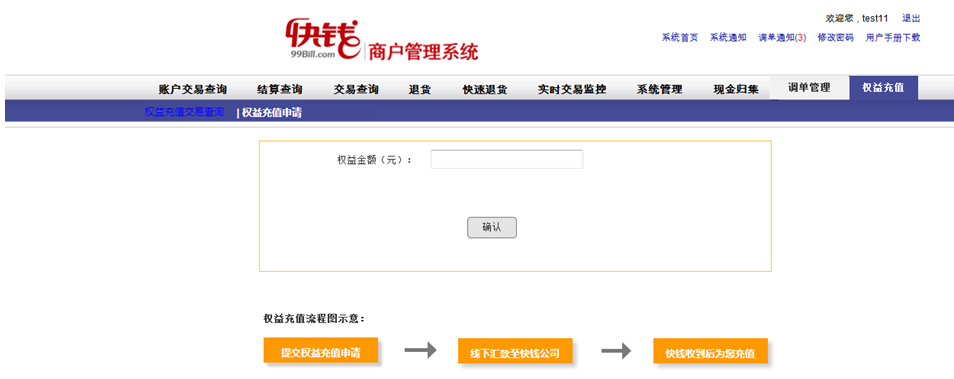This screenshot has width=954, height=379.
Task: Click the 权益充值流程图示意 heading
Action: coord(314,318)
